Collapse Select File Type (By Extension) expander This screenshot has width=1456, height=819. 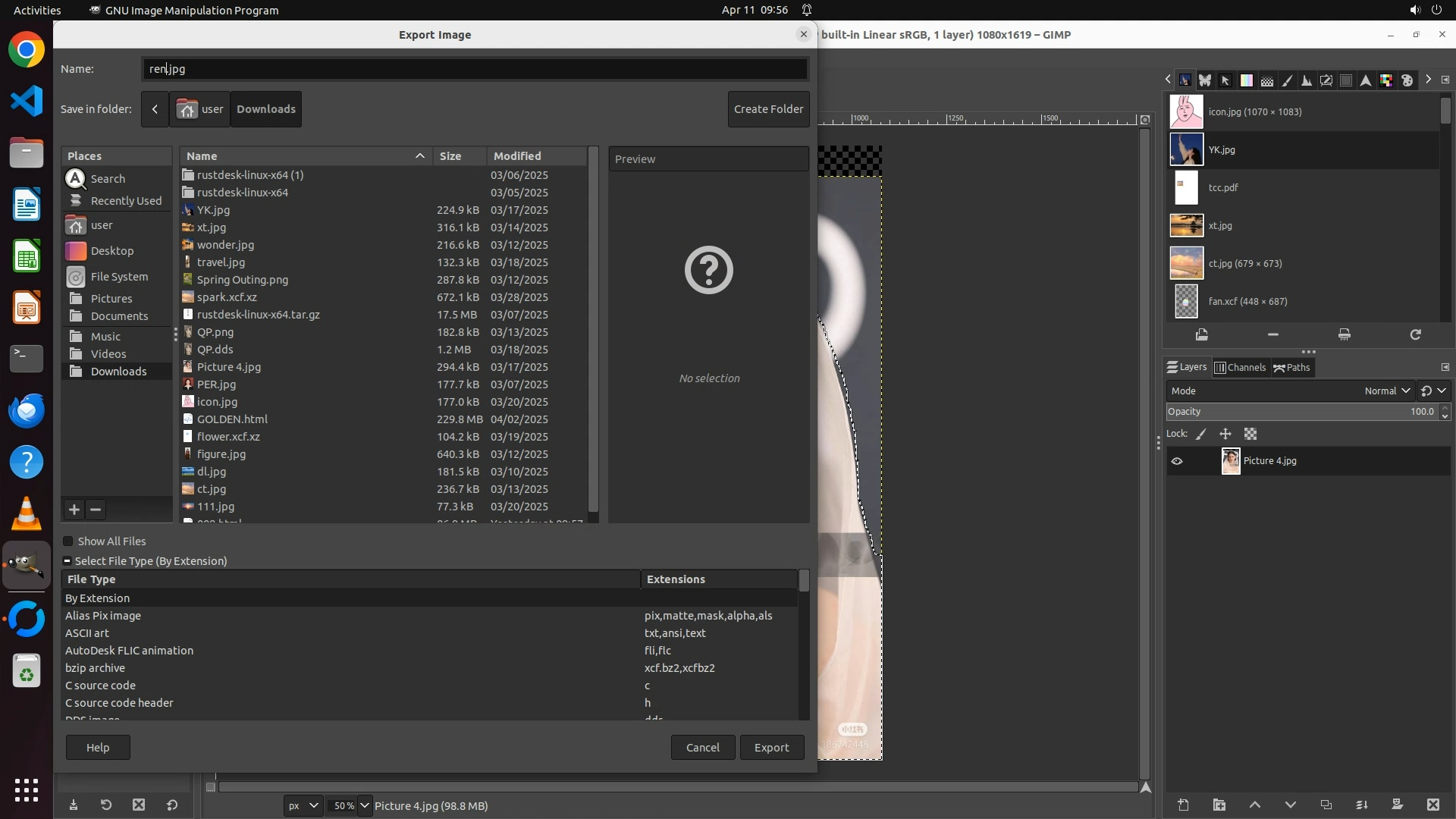coord(67,561)
